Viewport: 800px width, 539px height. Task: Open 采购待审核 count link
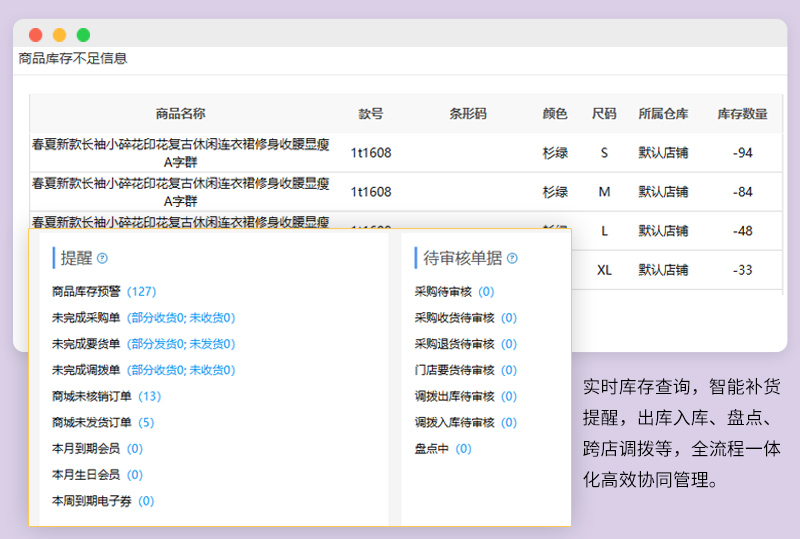486,292
